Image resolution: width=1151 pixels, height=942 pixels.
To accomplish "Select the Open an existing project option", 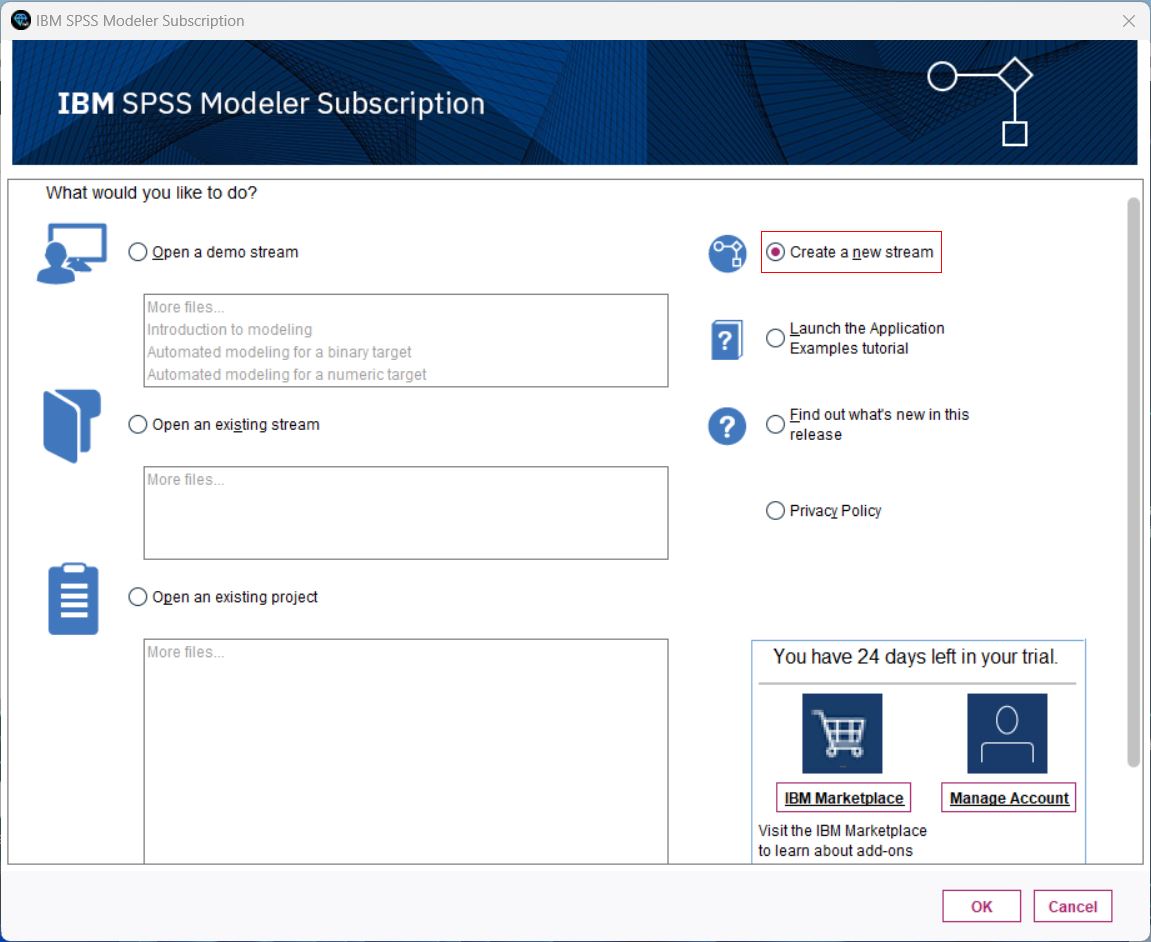I will tap(138, 597).
